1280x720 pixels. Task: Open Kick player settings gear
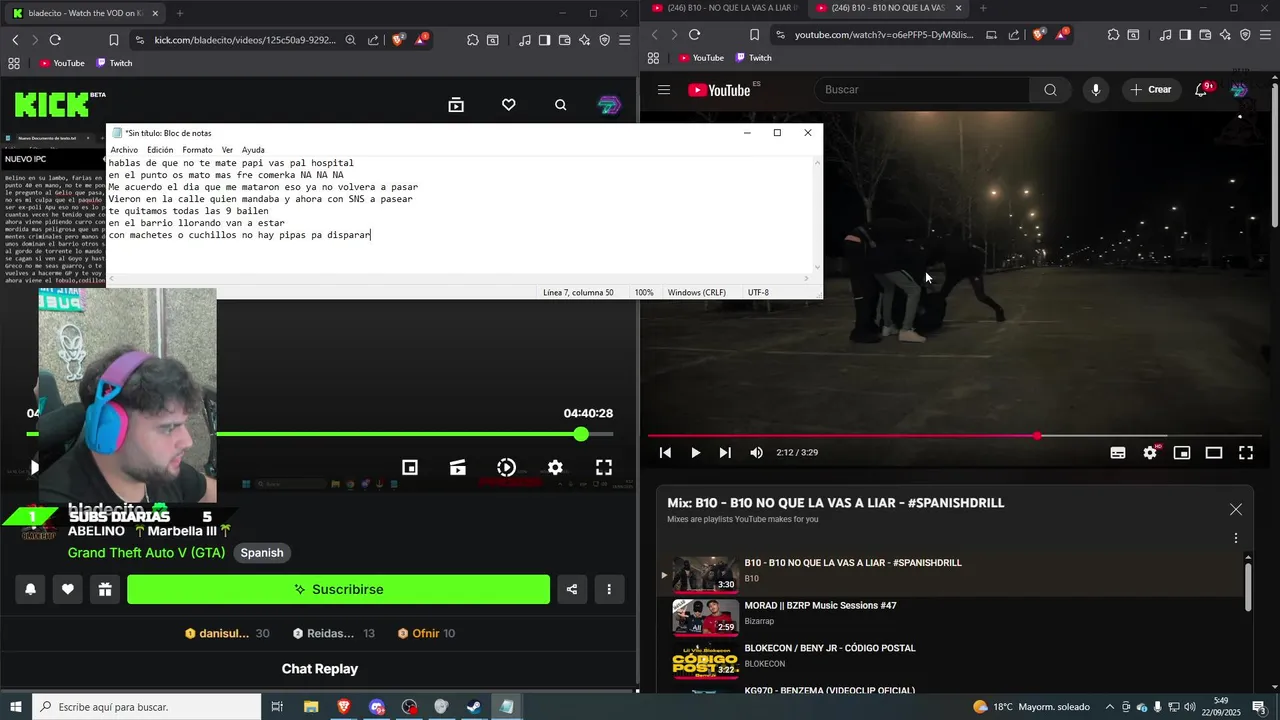click(555, 467)
